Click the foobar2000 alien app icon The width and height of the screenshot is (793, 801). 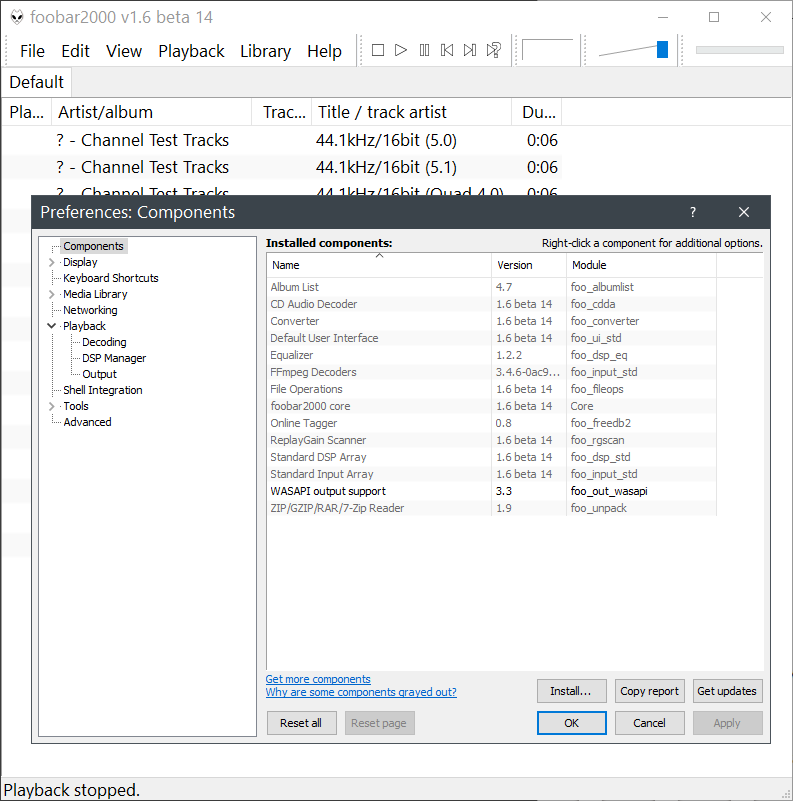coord(17,18)
